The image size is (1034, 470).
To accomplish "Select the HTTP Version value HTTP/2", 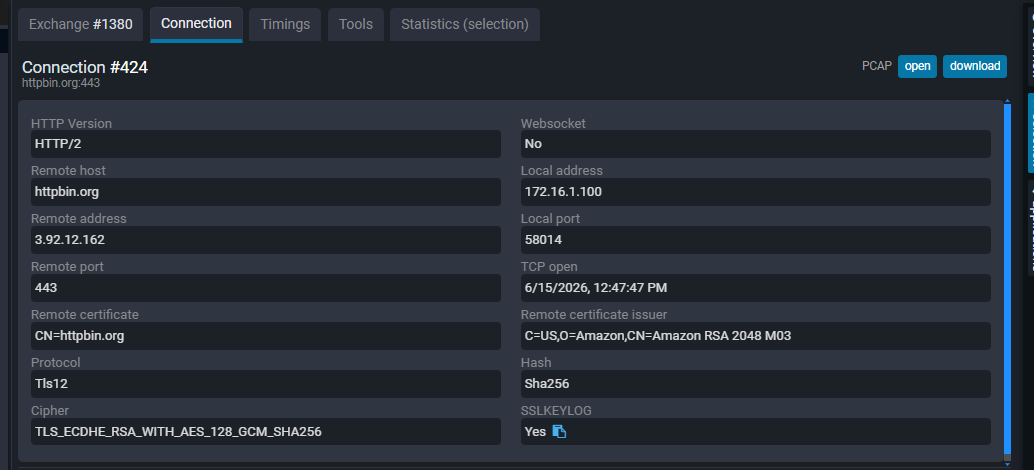I will (266, 144).
